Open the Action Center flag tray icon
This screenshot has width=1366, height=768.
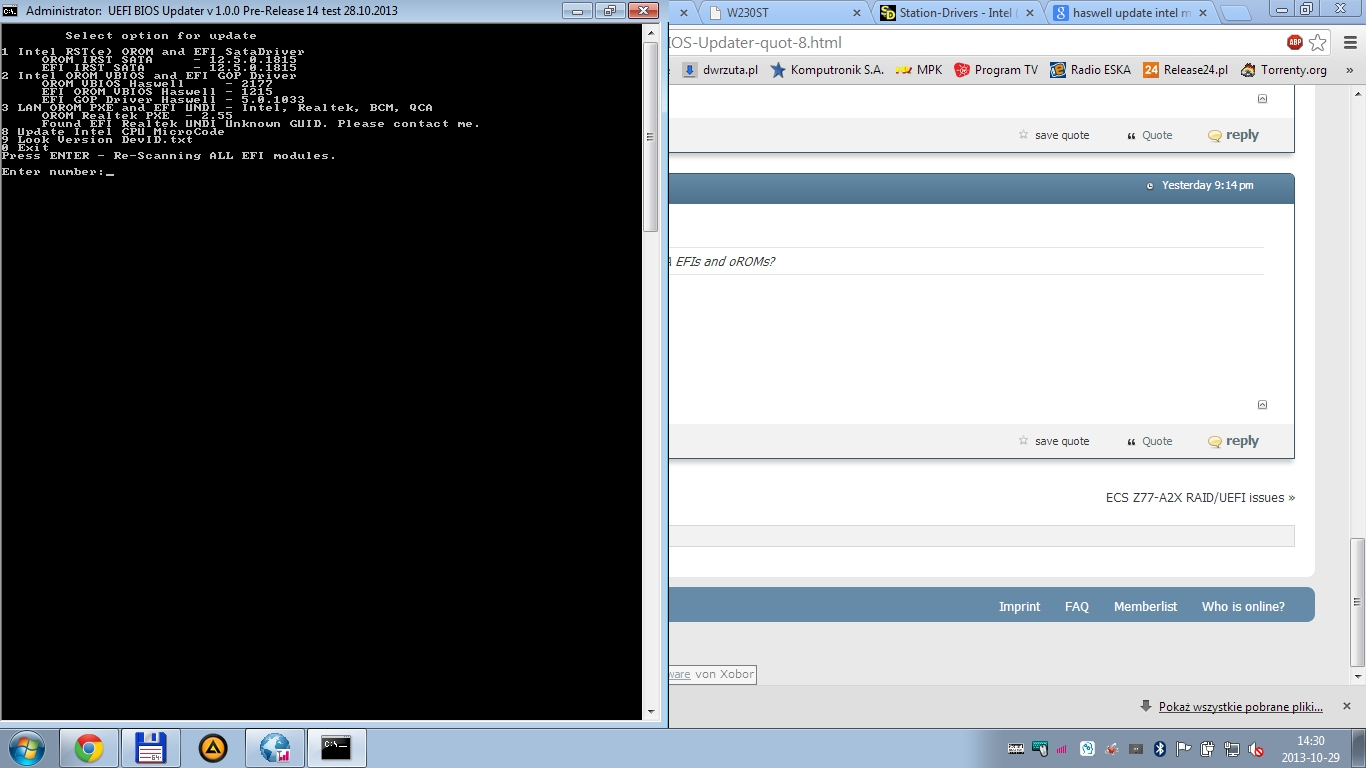pyautogui.click(x=1184, y=748)
